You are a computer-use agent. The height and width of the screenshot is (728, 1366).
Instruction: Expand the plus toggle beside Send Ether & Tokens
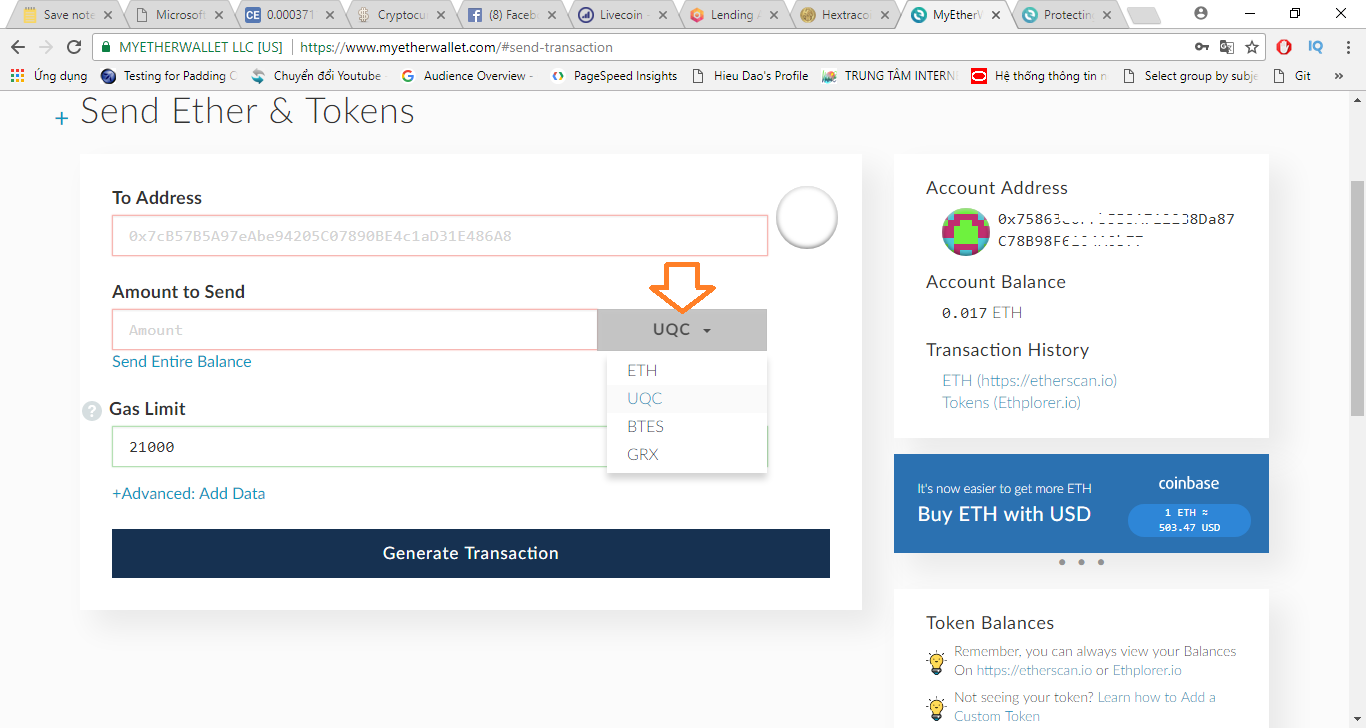point(62,118)
